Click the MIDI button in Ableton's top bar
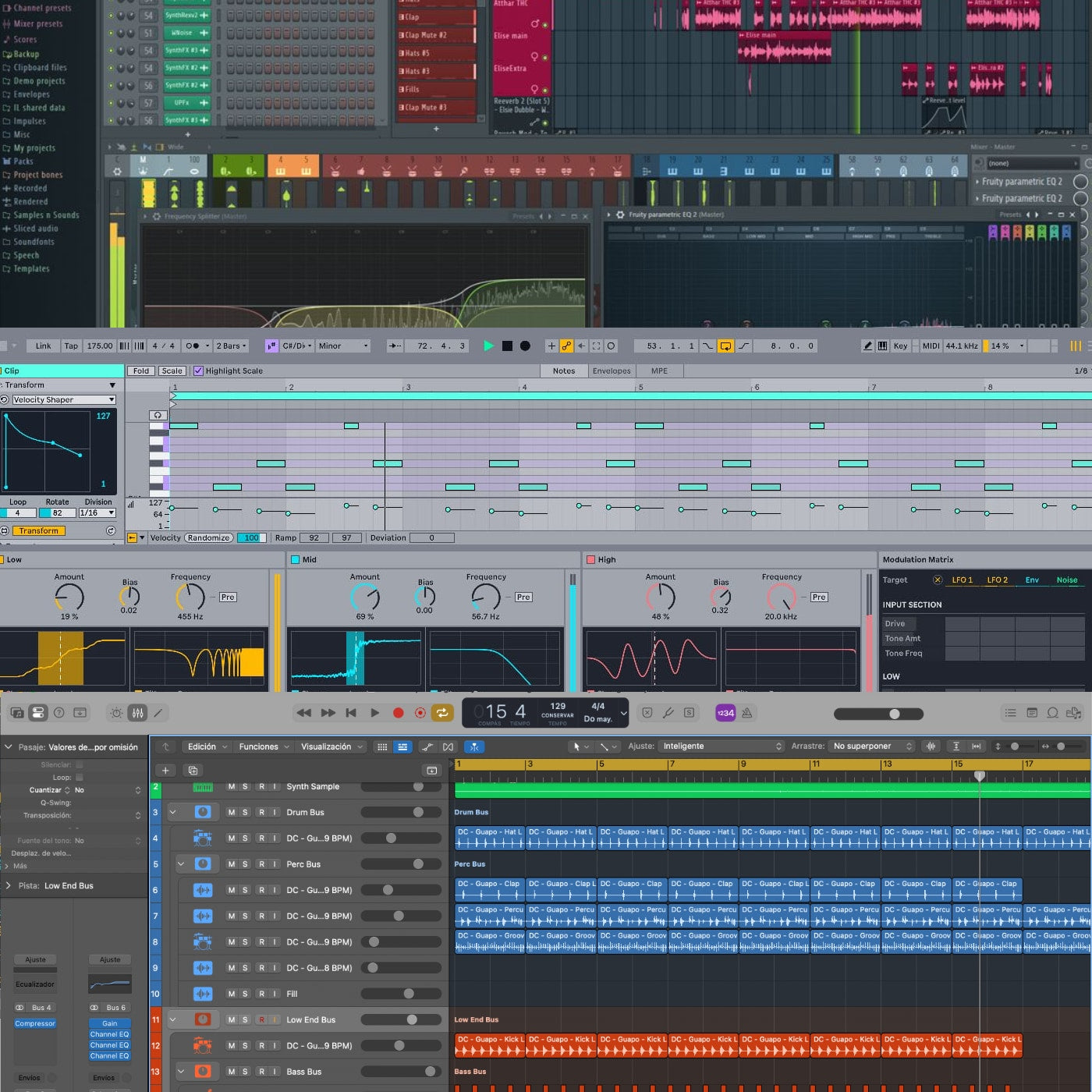The width and height of the screenshot is (1092, 1092). pos(931,346)
